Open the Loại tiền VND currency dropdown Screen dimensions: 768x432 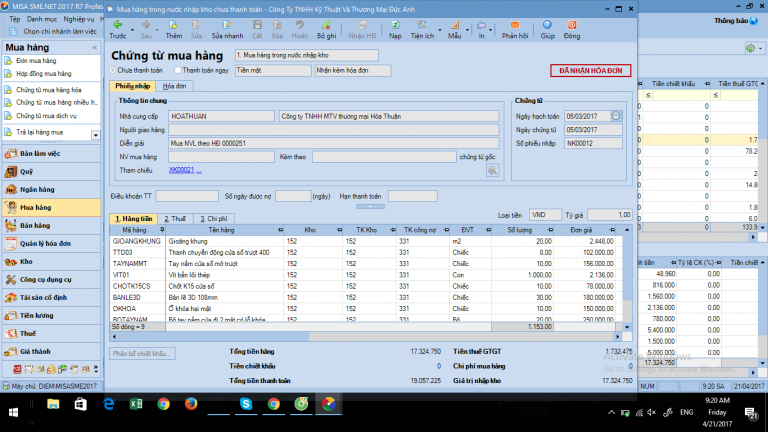[x=545, y=215]
